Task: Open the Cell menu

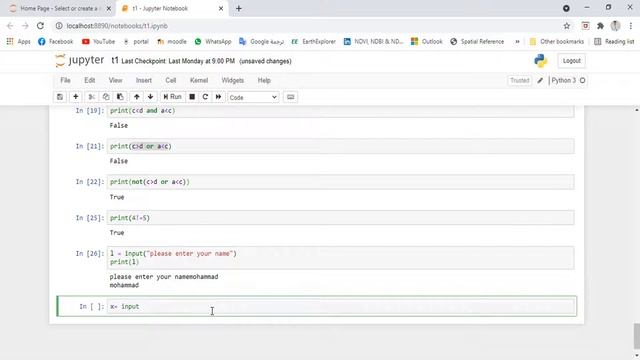Action: point(171,80)
